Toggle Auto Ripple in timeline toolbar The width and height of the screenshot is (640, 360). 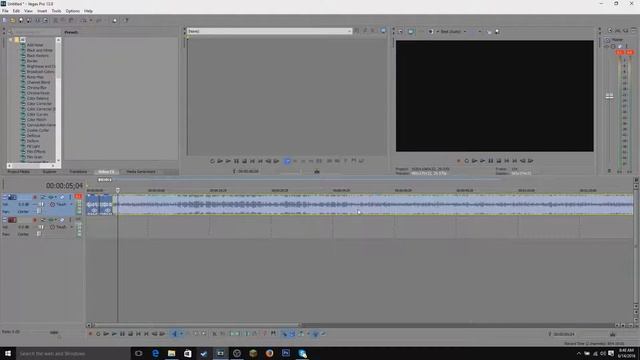[x=301, y=333]
